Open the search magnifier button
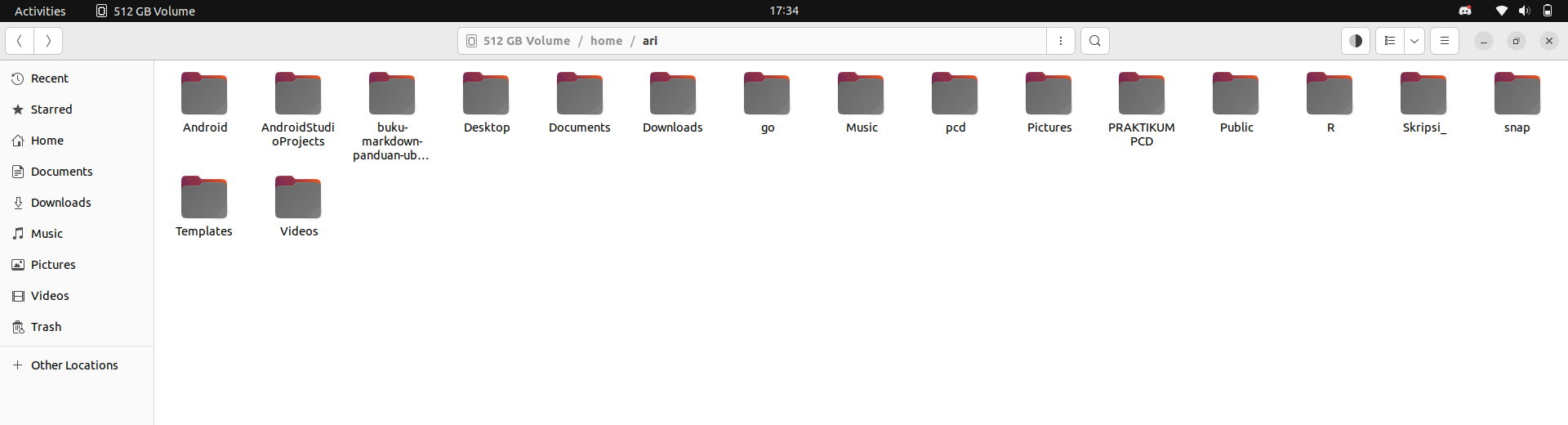 1095,41
